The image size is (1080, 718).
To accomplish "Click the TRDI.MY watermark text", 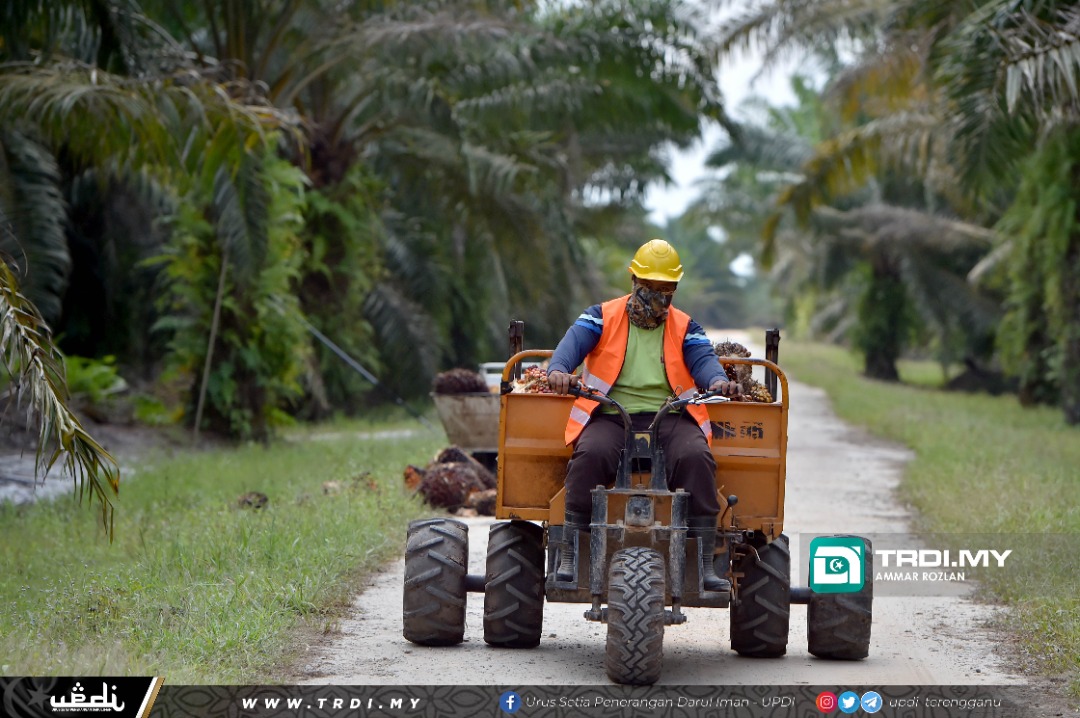I will coord(942,558).
